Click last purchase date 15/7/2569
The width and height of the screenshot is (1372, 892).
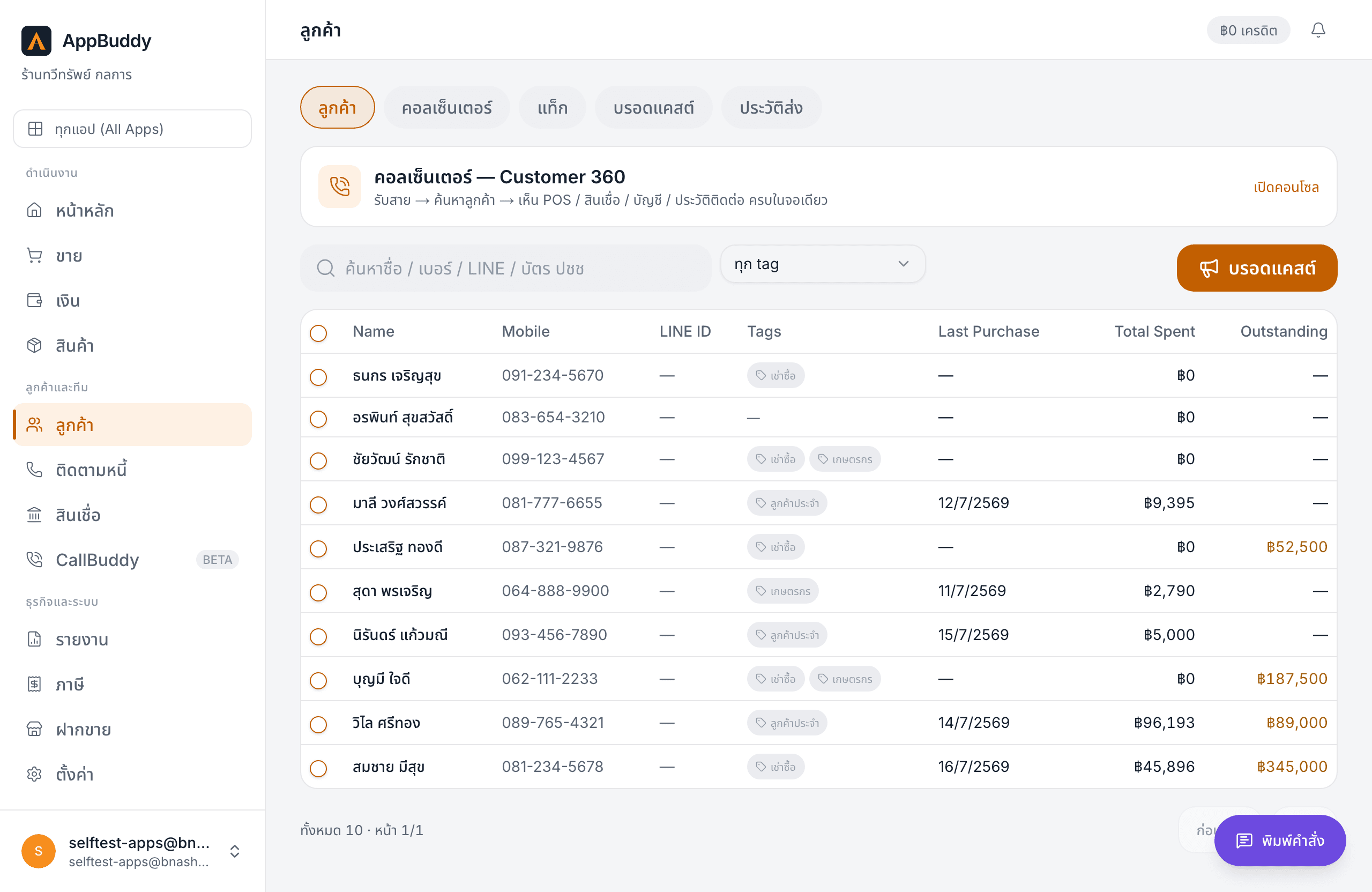(974, 635)
